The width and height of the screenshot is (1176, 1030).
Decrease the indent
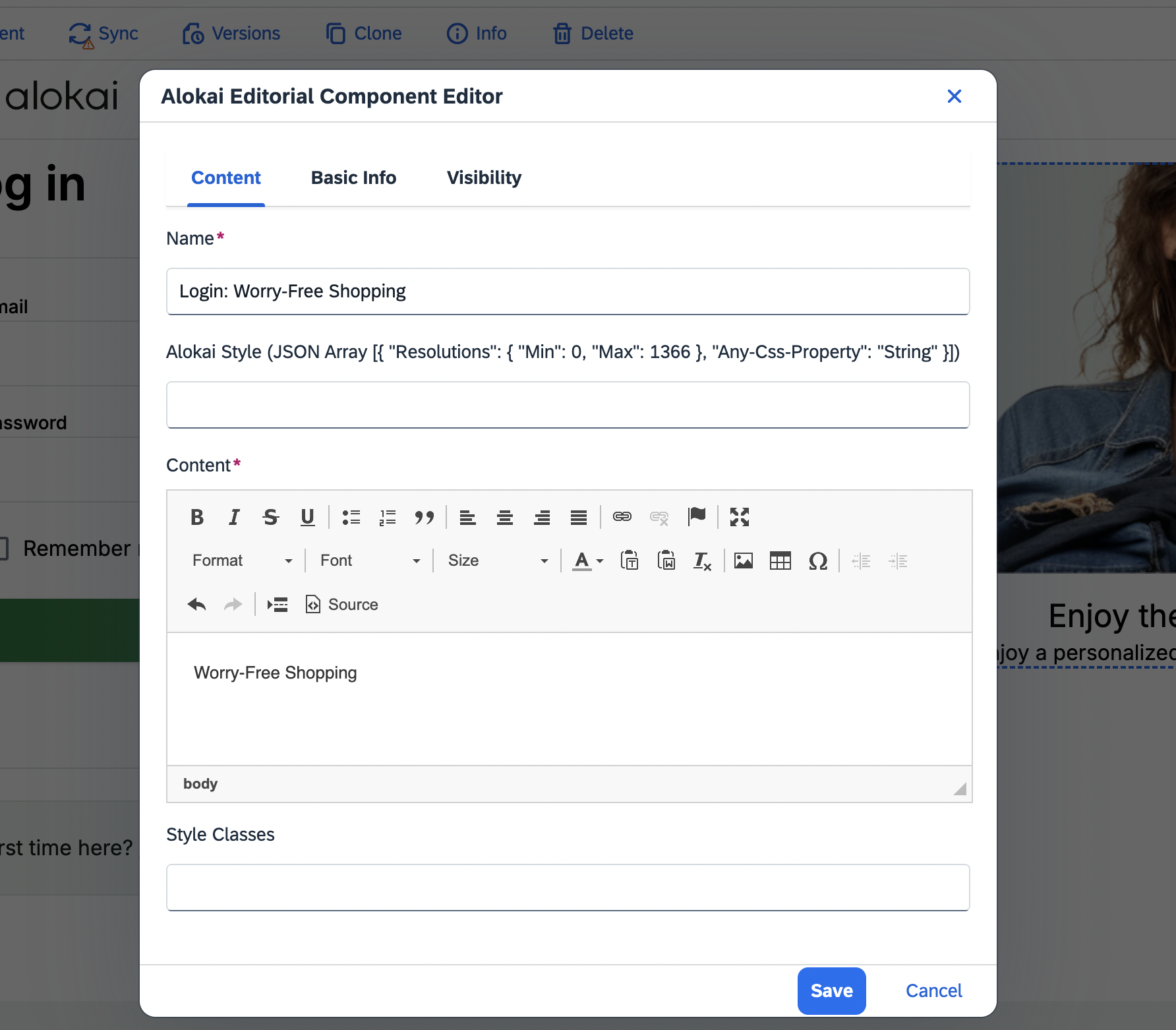point(861,560)
